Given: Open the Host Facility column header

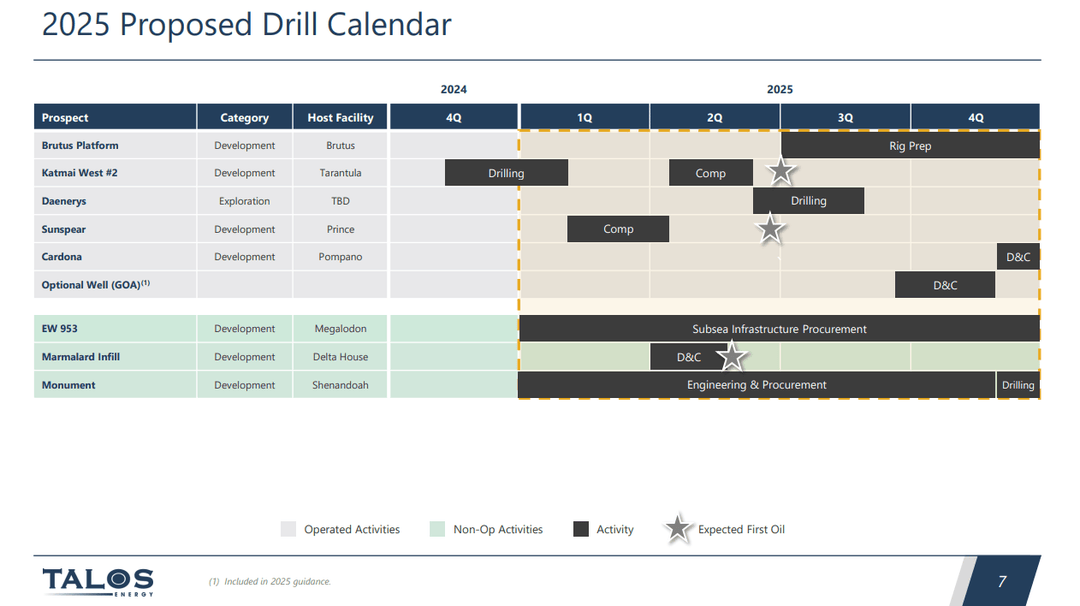Looking at the screenshot, I should (340, 117).
